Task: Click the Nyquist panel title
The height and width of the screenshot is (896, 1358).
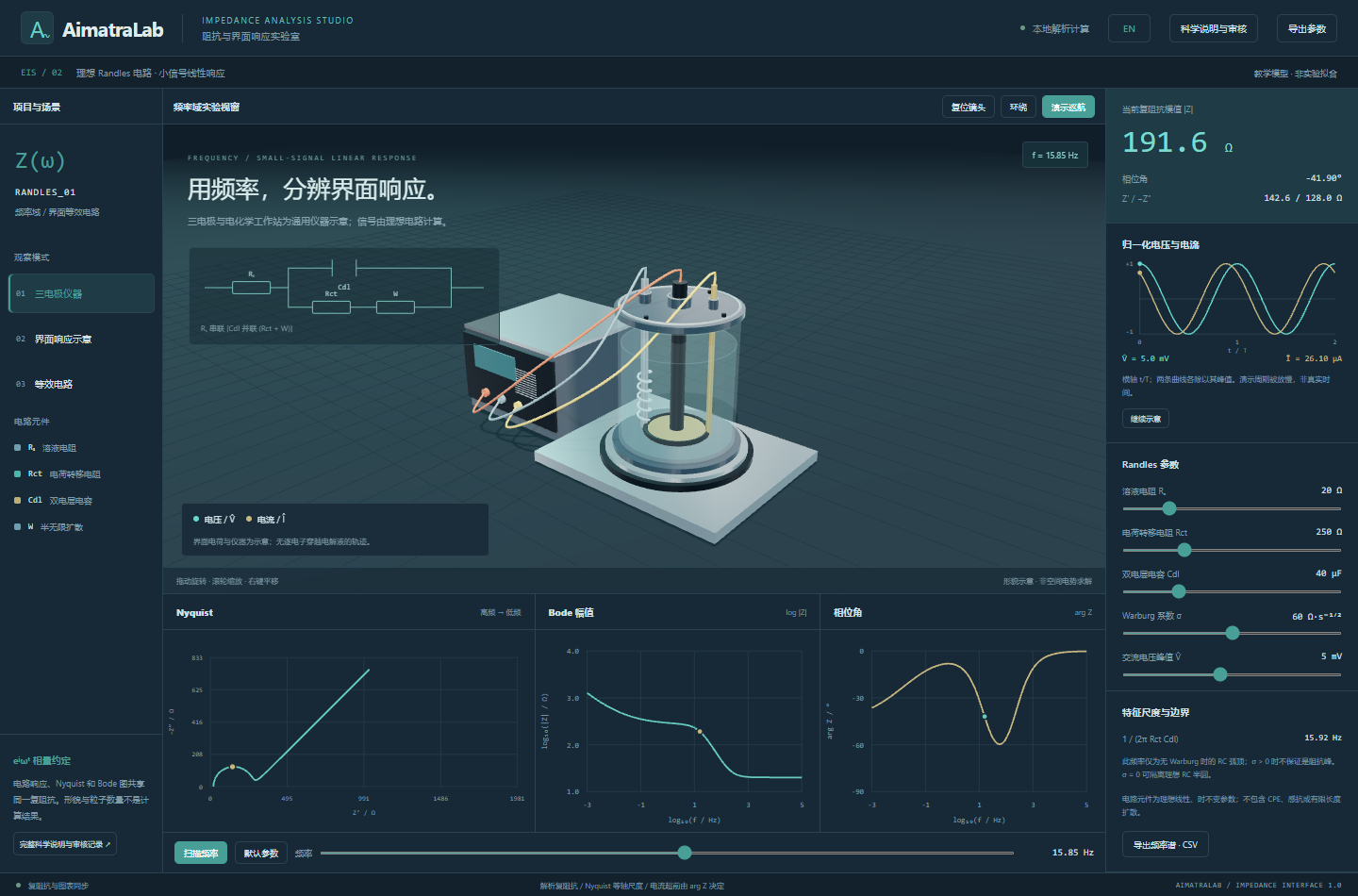Action: point(194,613)
